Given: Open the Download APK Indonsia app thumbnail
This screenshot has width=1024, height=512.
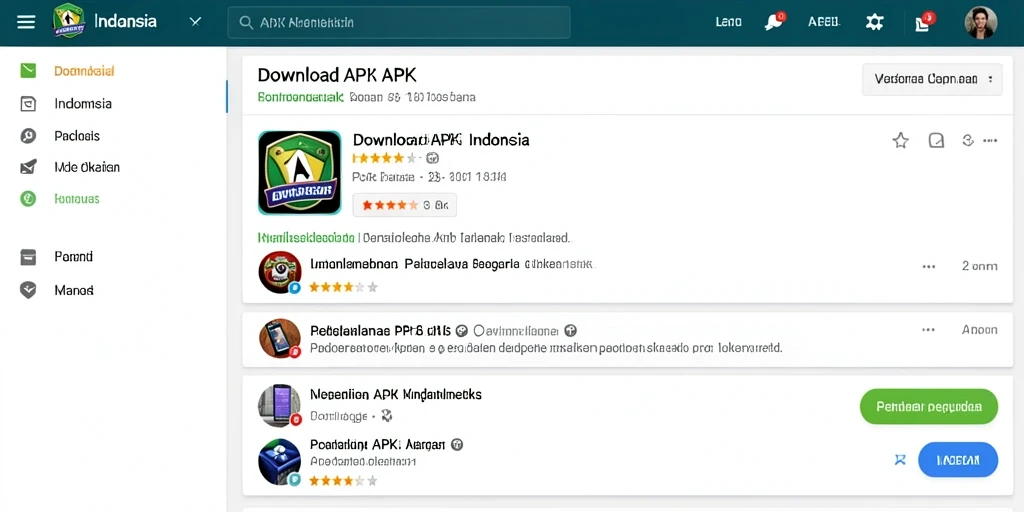Looking at the screenshot, I should coord(300,173).
